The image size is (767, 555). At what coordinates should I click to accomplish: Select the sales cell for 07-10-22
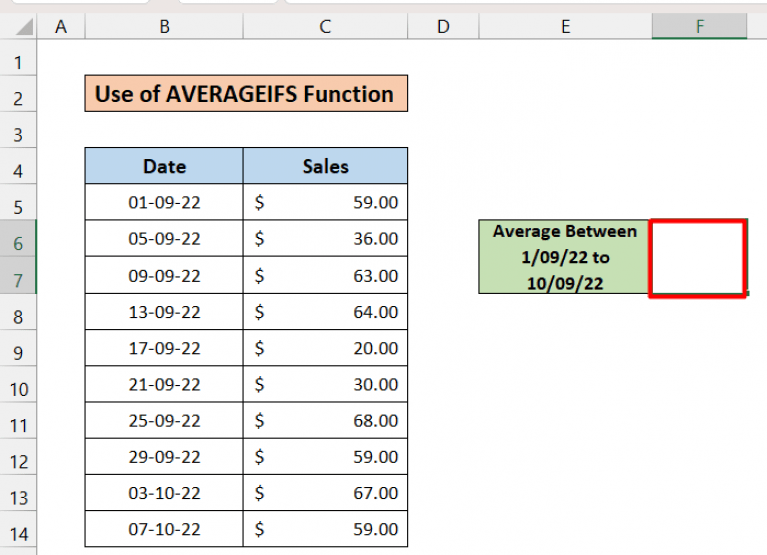[x=325, y=529]
